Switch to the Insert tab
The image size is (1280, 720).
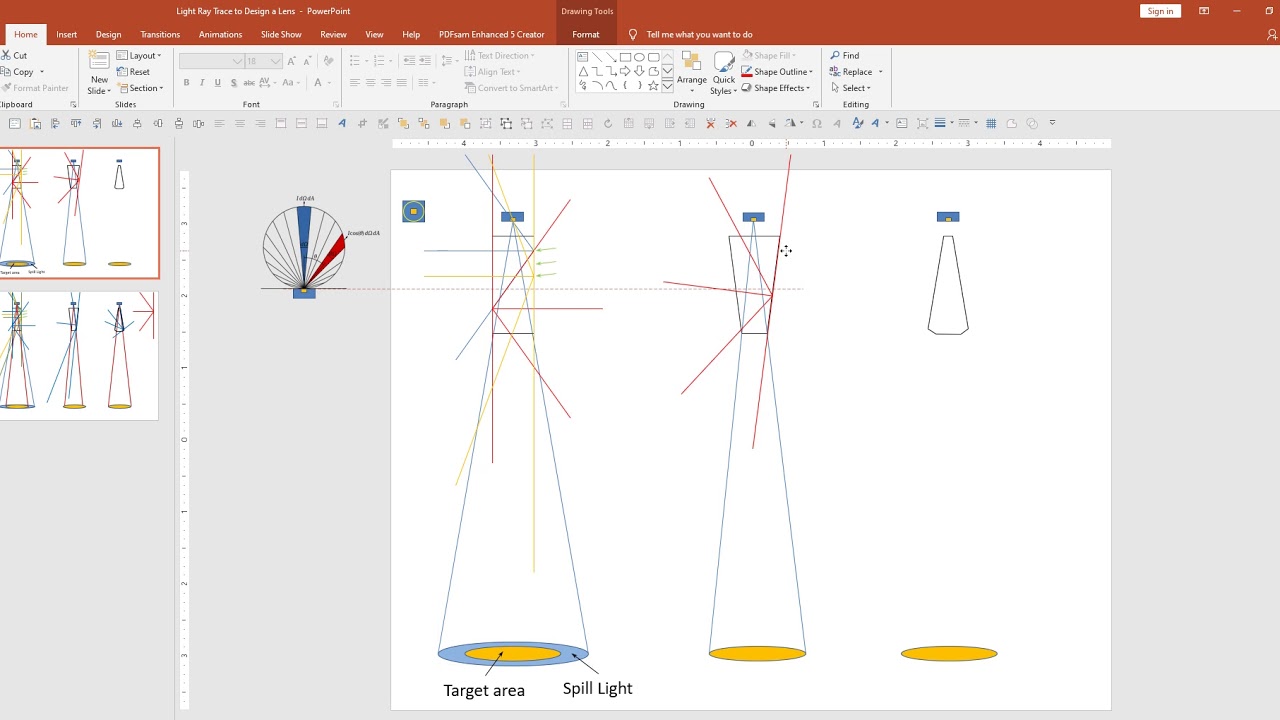[x=67, y=34]
